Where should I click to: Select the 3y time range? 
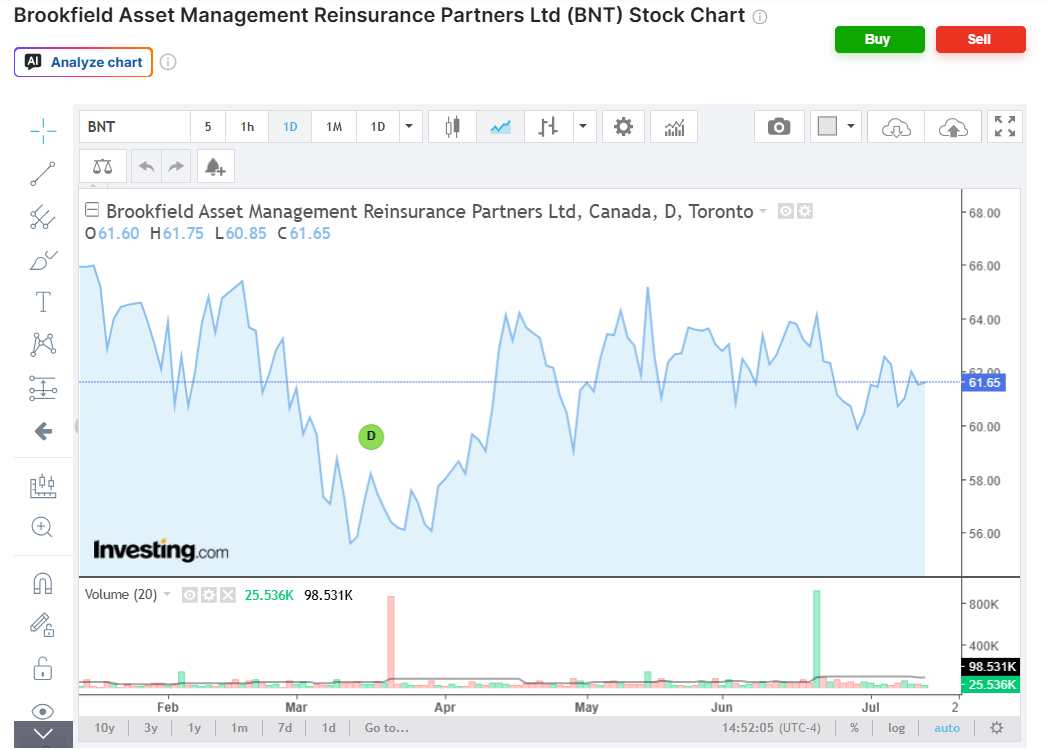click(152, 728)
